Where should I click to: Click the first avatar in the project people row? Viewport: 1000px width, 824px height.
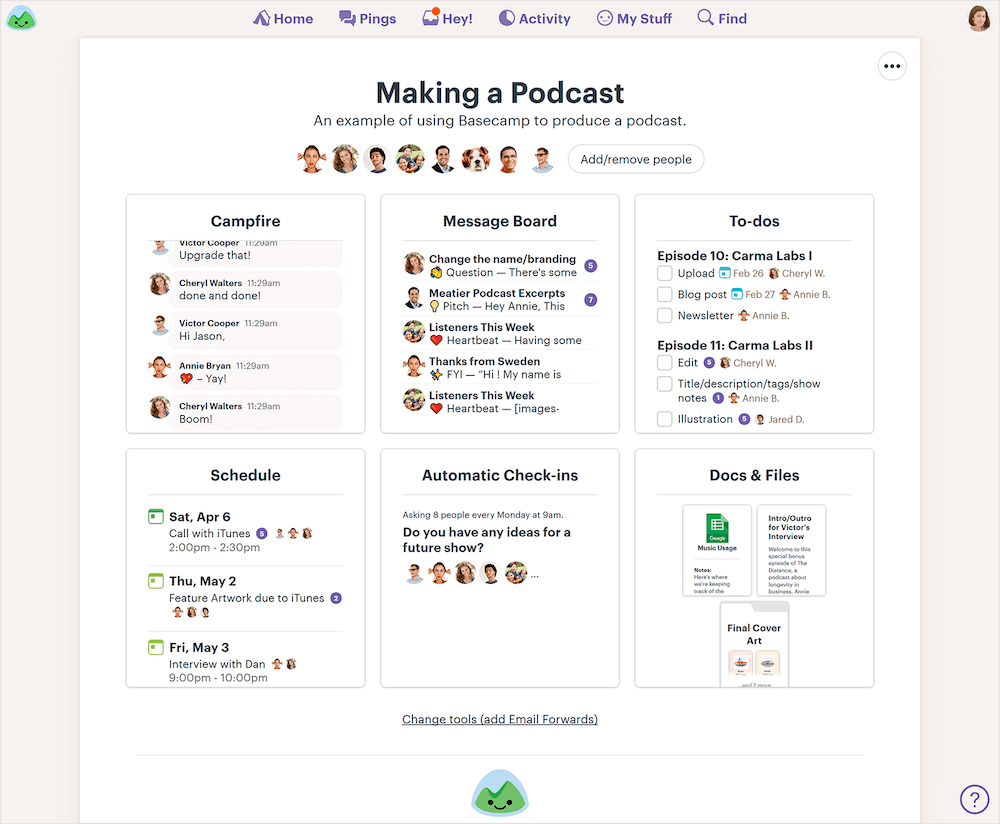[x=312, y=159]
